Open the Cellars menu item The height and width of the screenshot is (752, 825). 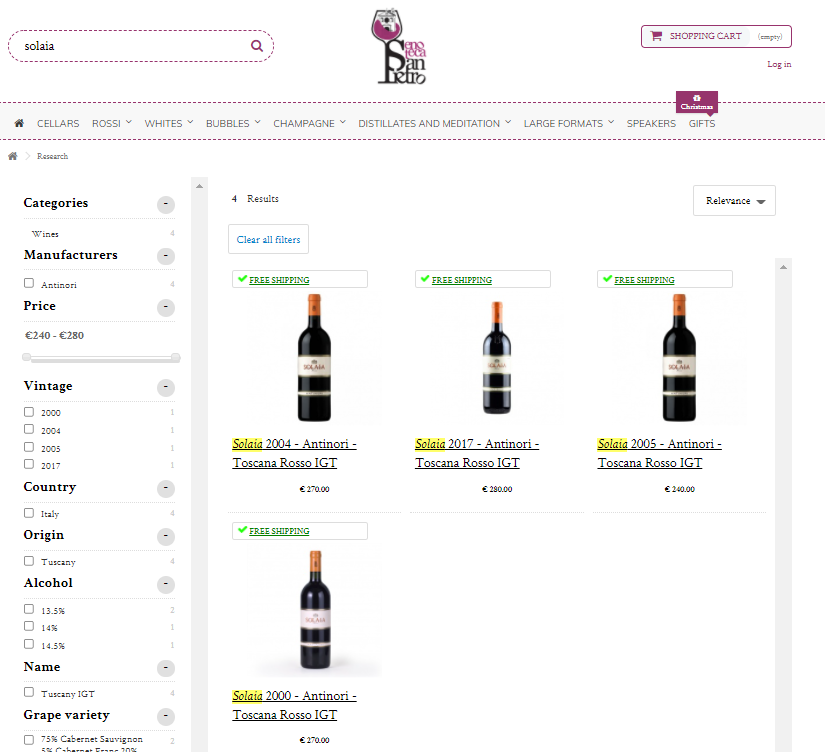(x=58, y=123)
